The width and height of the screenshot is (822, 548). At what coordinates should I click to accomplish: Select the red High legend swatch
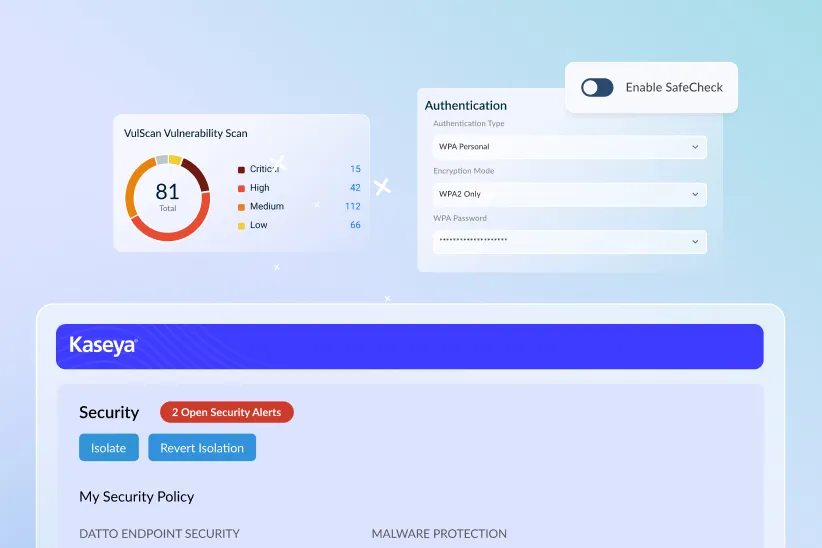tap(241, 188)
